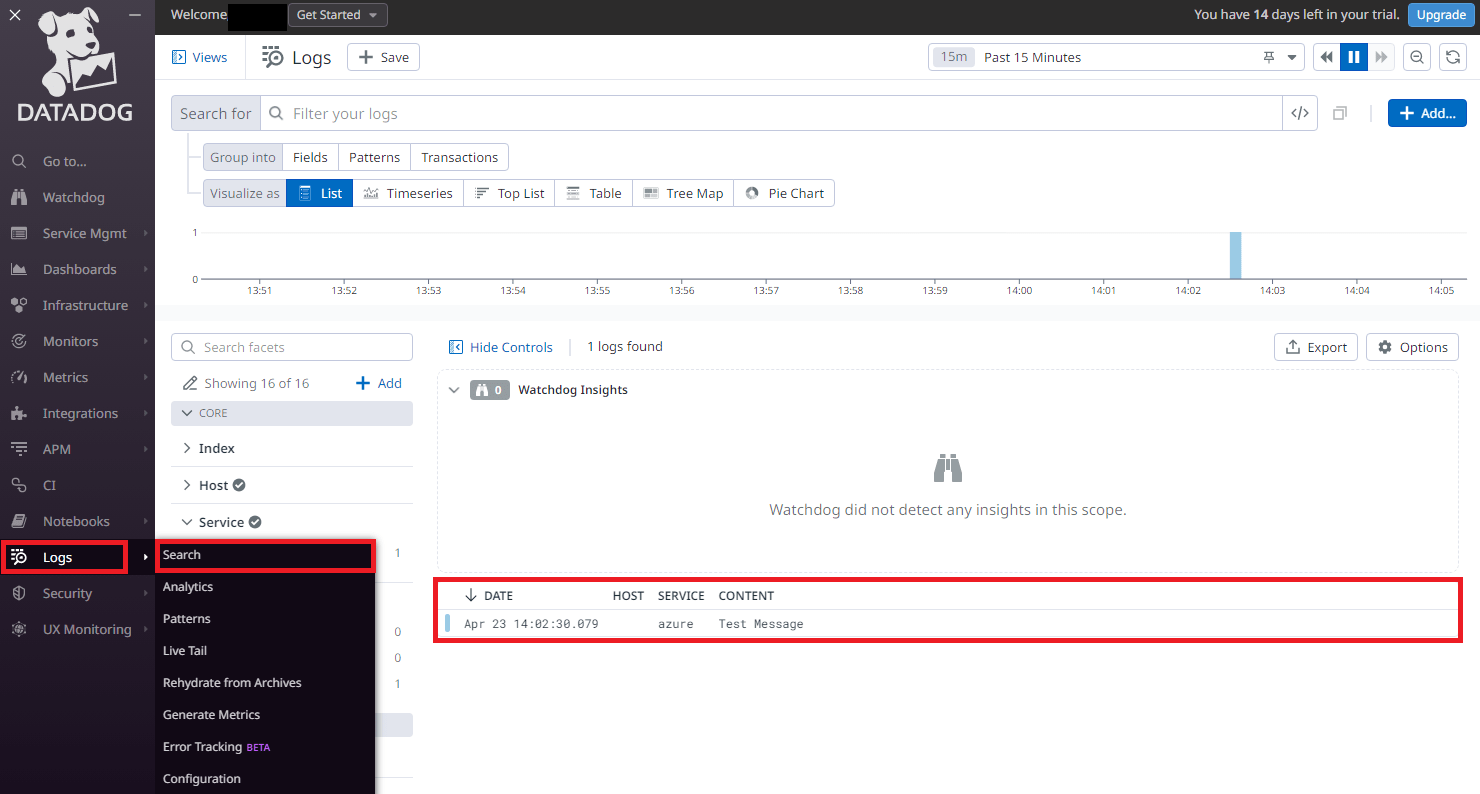Click the pin icon in time selector
Image resolution: width=1480 pixels, height=794 pixels.
click(1269, 57)
